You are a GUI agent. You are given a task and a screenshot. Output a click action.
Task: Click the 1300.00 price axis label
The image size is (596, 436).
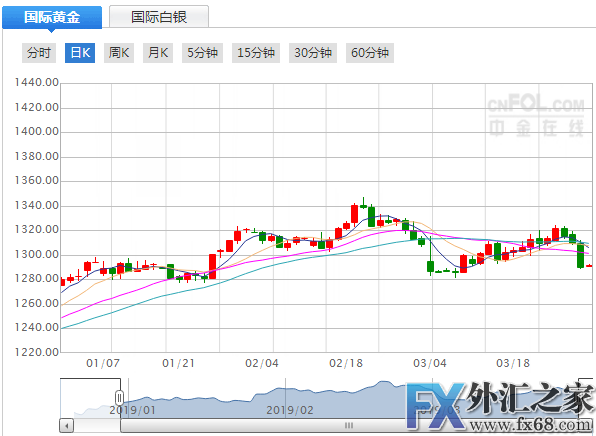[36, 254]
